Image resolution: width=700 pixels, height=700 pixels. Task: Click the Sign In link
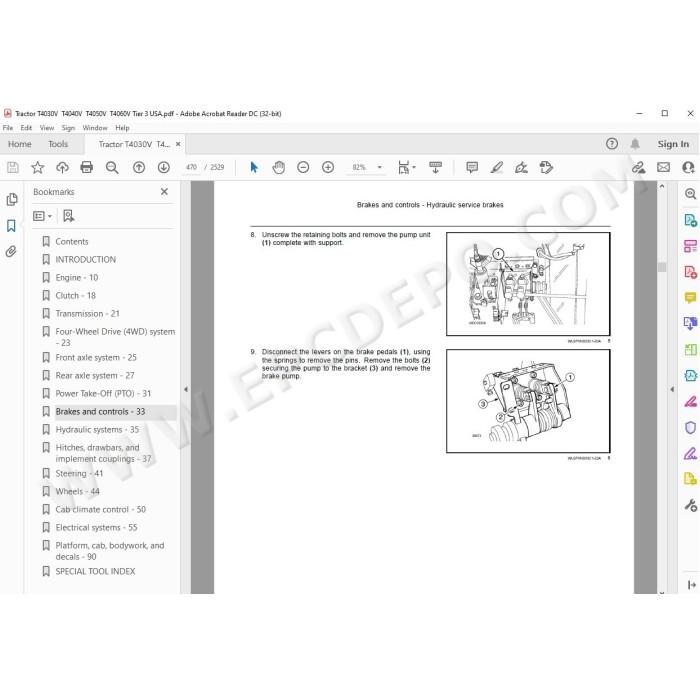pyautogui.click(x=673, y=144)
